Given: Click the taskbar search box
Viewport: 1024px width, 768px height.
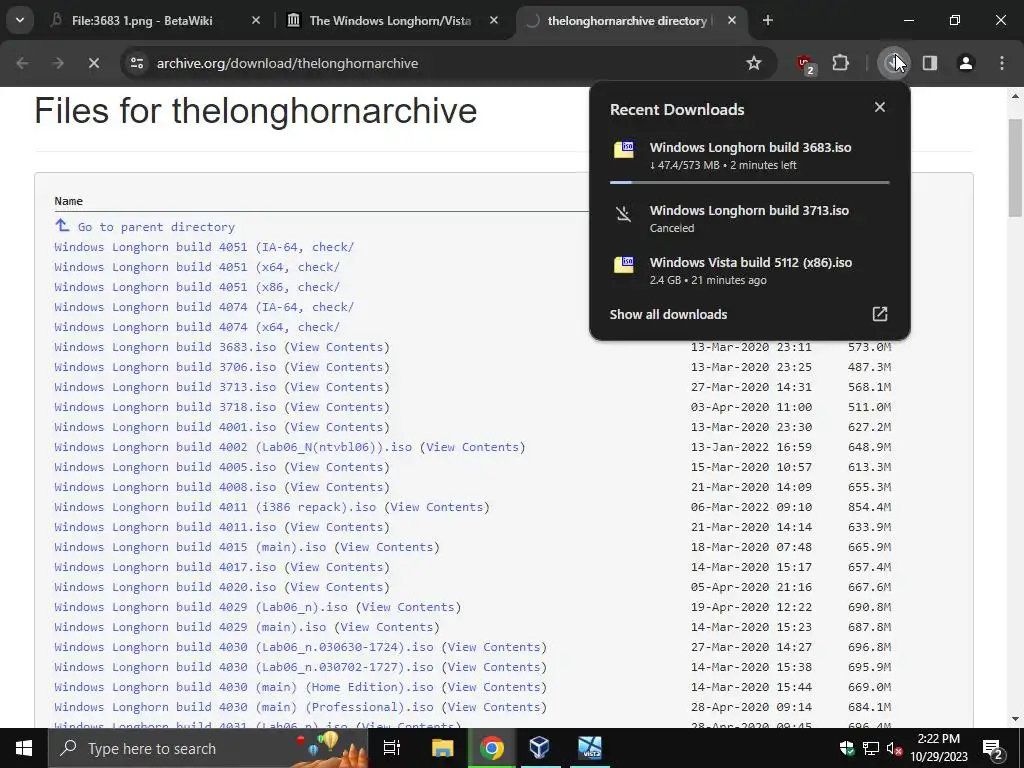Looking at the screenshot, I should [208, 748].
